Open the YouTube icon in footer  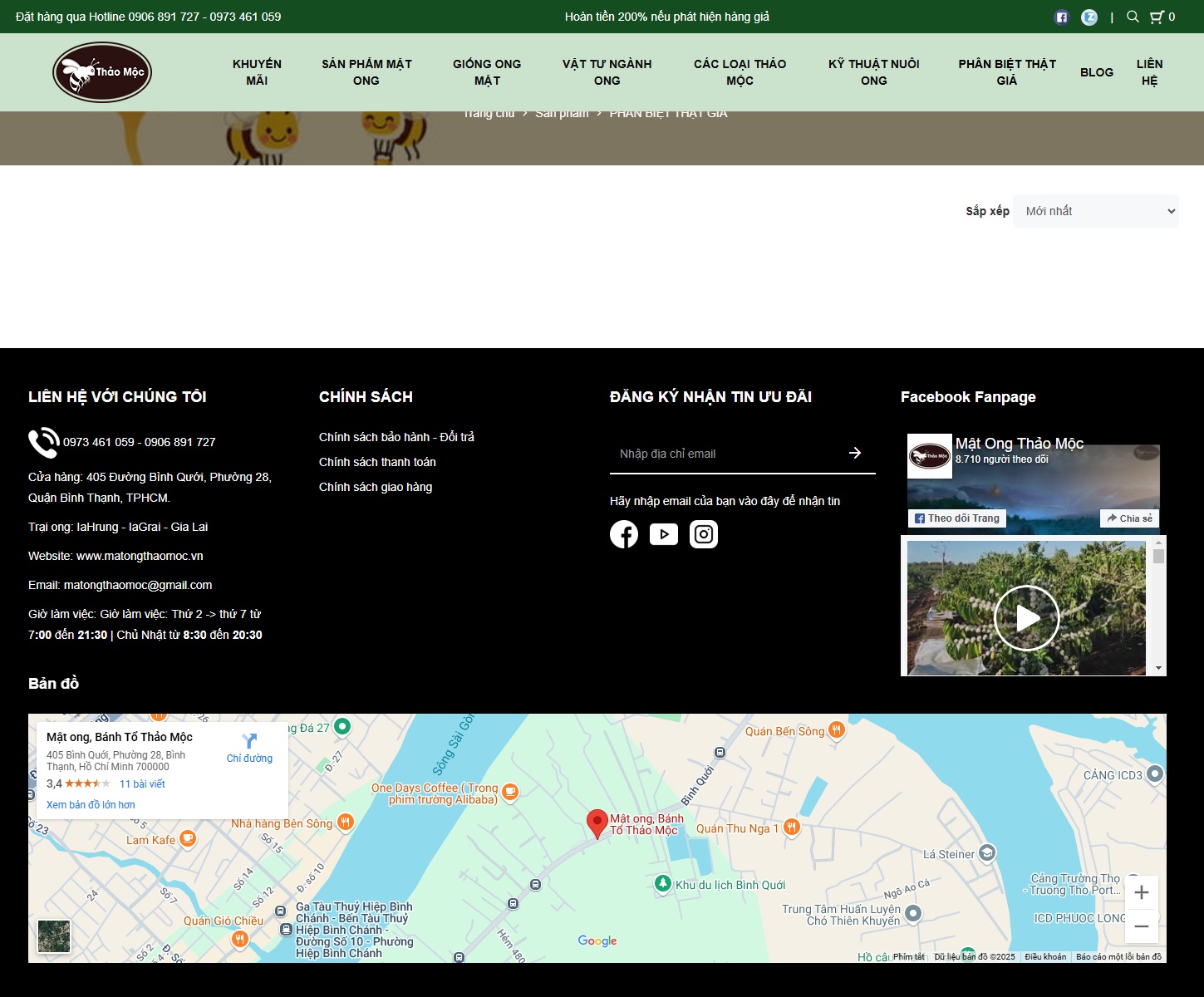[x=663, y=534]
